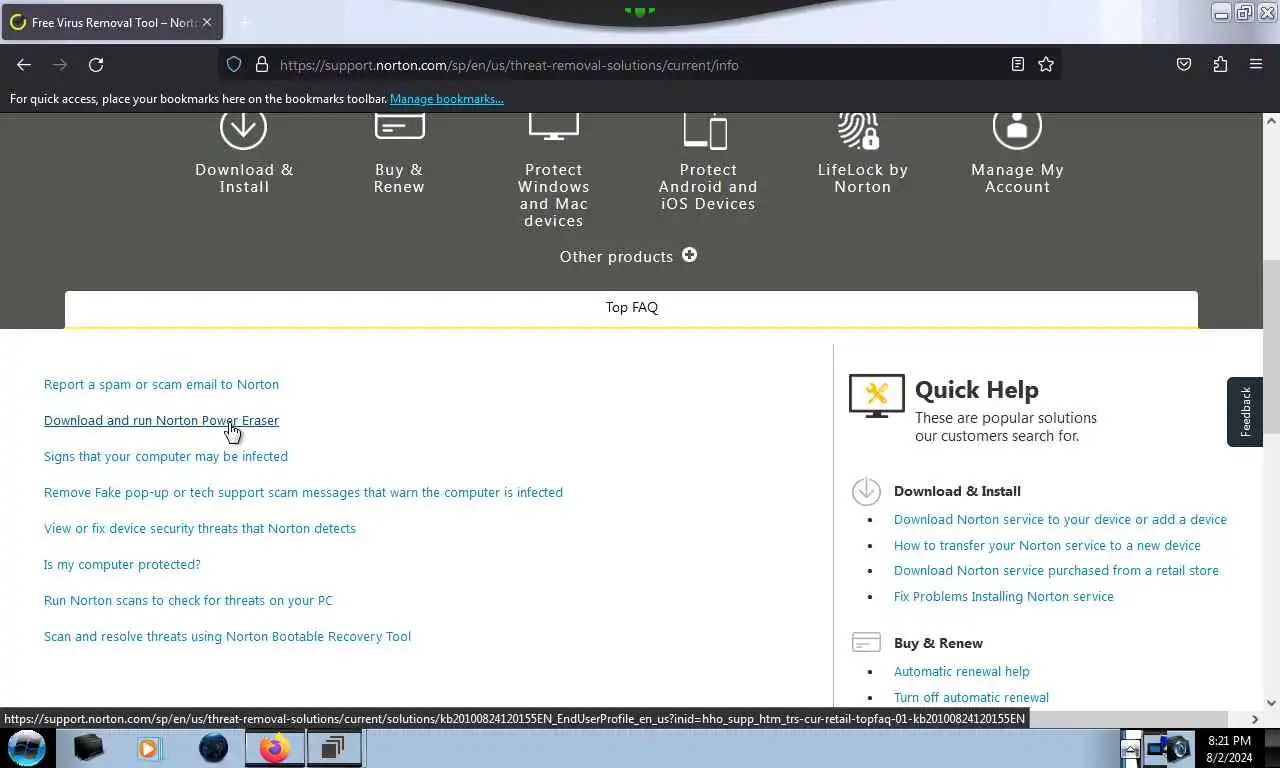
Task: Open Signs that your computer may be infected
Action: 166,456
